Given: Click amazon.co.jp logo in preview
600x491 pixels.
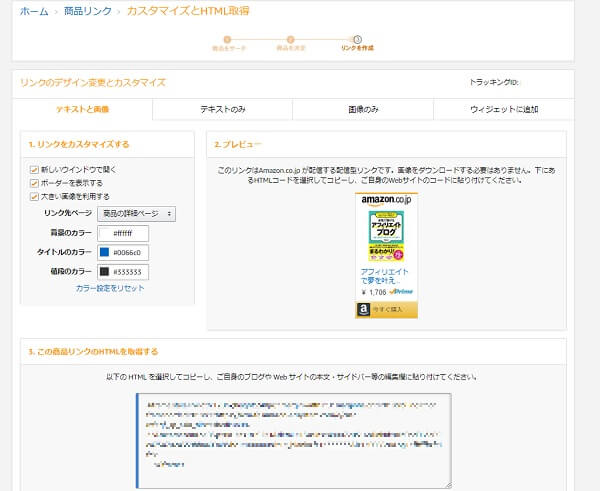Looking at the screenshot, I should (x=386, y=200).
